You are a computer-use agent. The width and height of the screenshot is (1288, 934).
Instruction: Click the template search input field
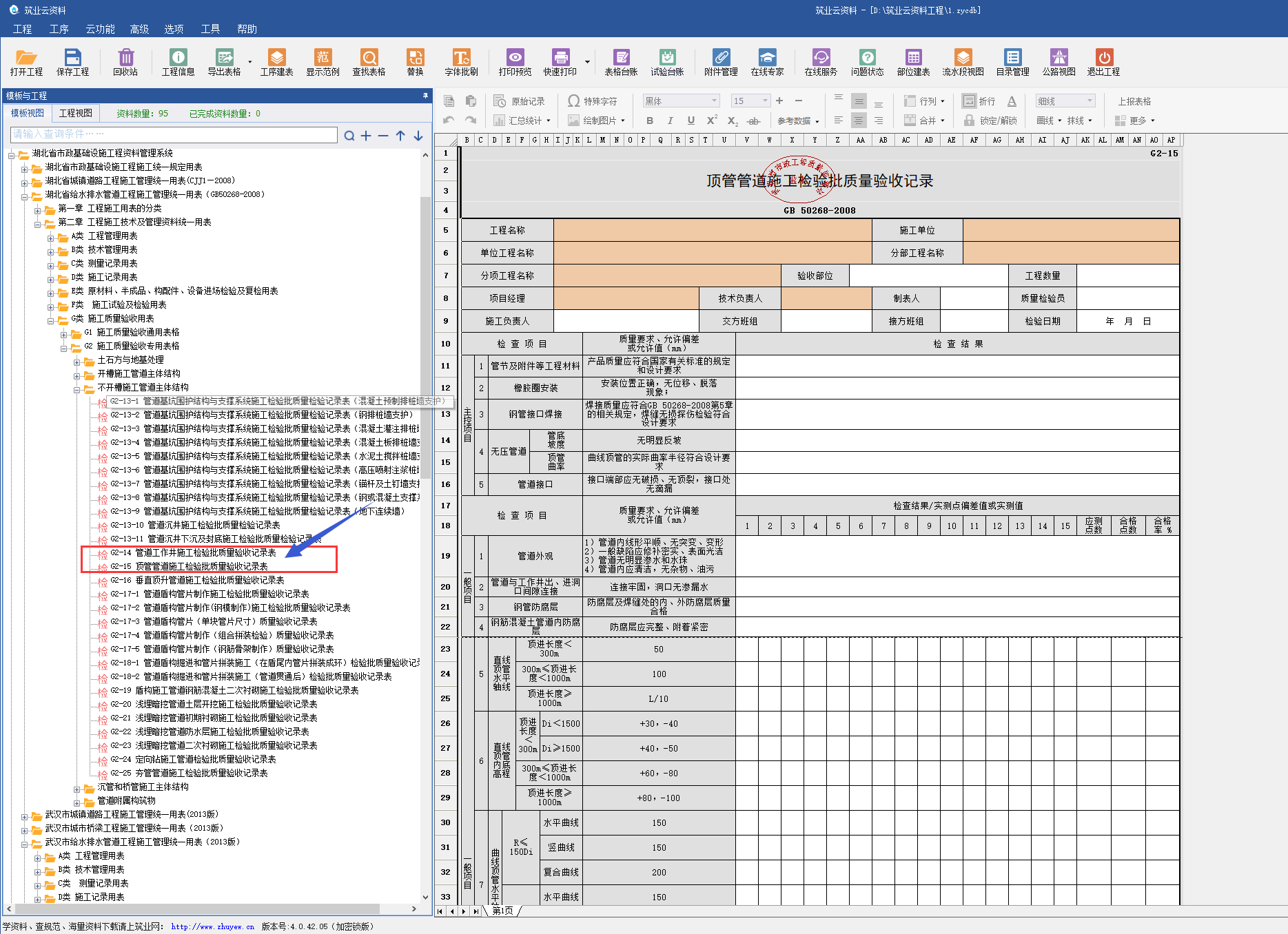(174, 134)
